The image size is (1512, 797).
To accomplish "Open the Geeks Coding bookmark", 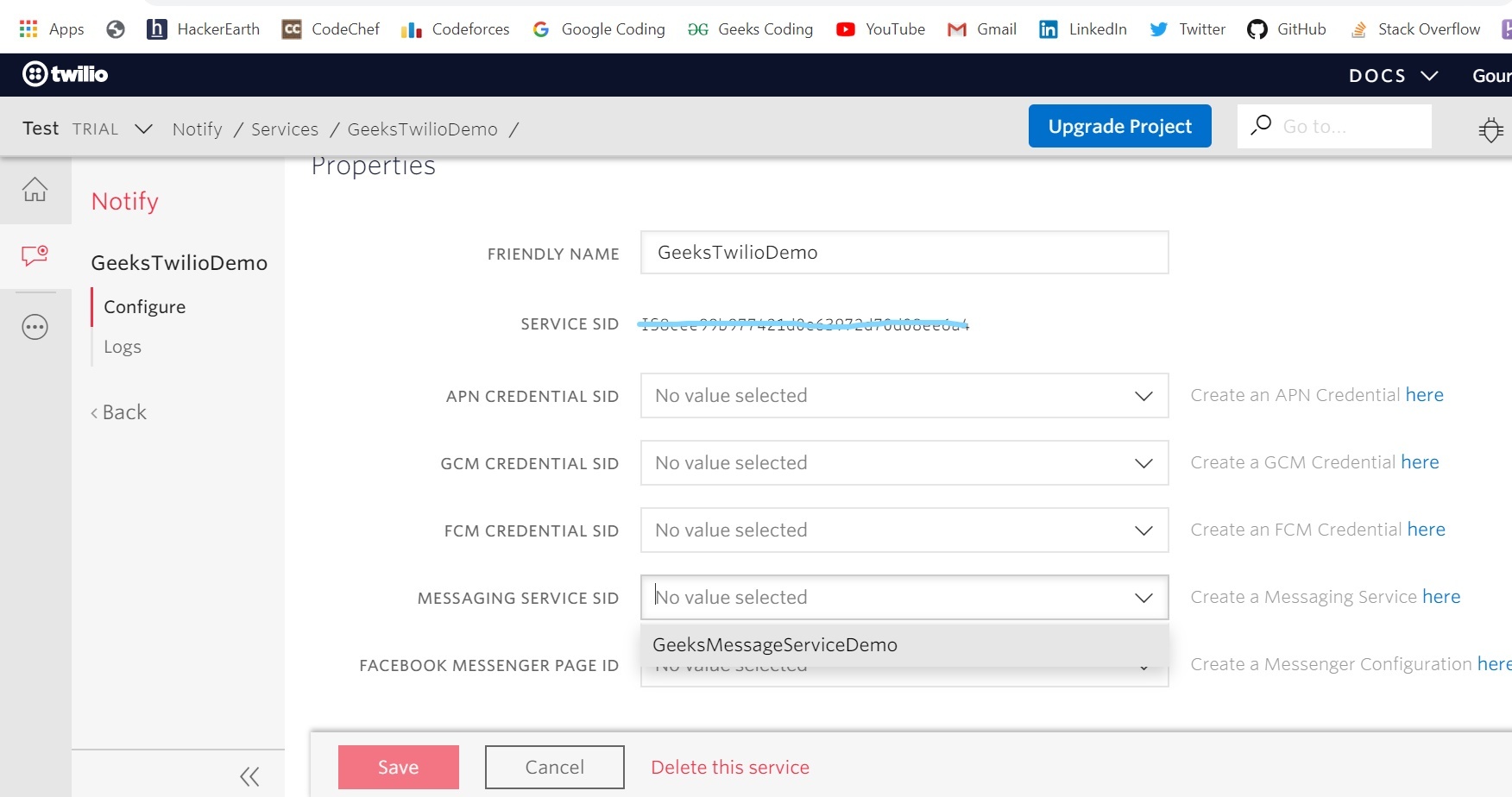I will (x=751, y=29).
